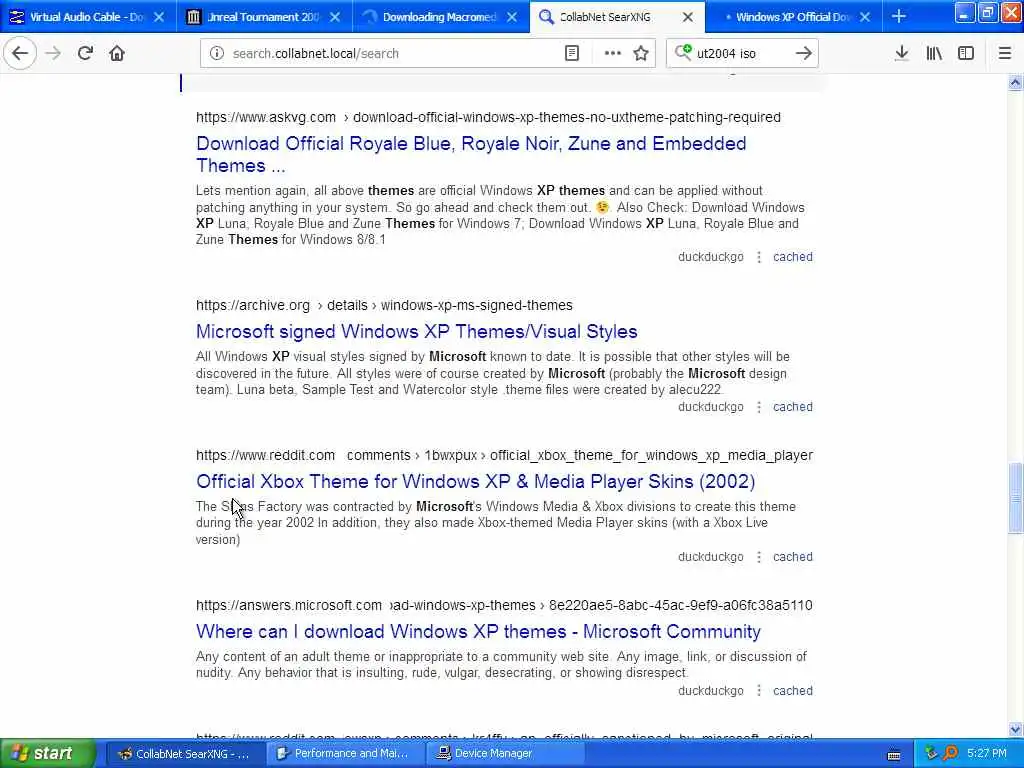1024x768 pixels.
Task: Close the Windows XP Official tab
Action: click(x=865, y=17)
